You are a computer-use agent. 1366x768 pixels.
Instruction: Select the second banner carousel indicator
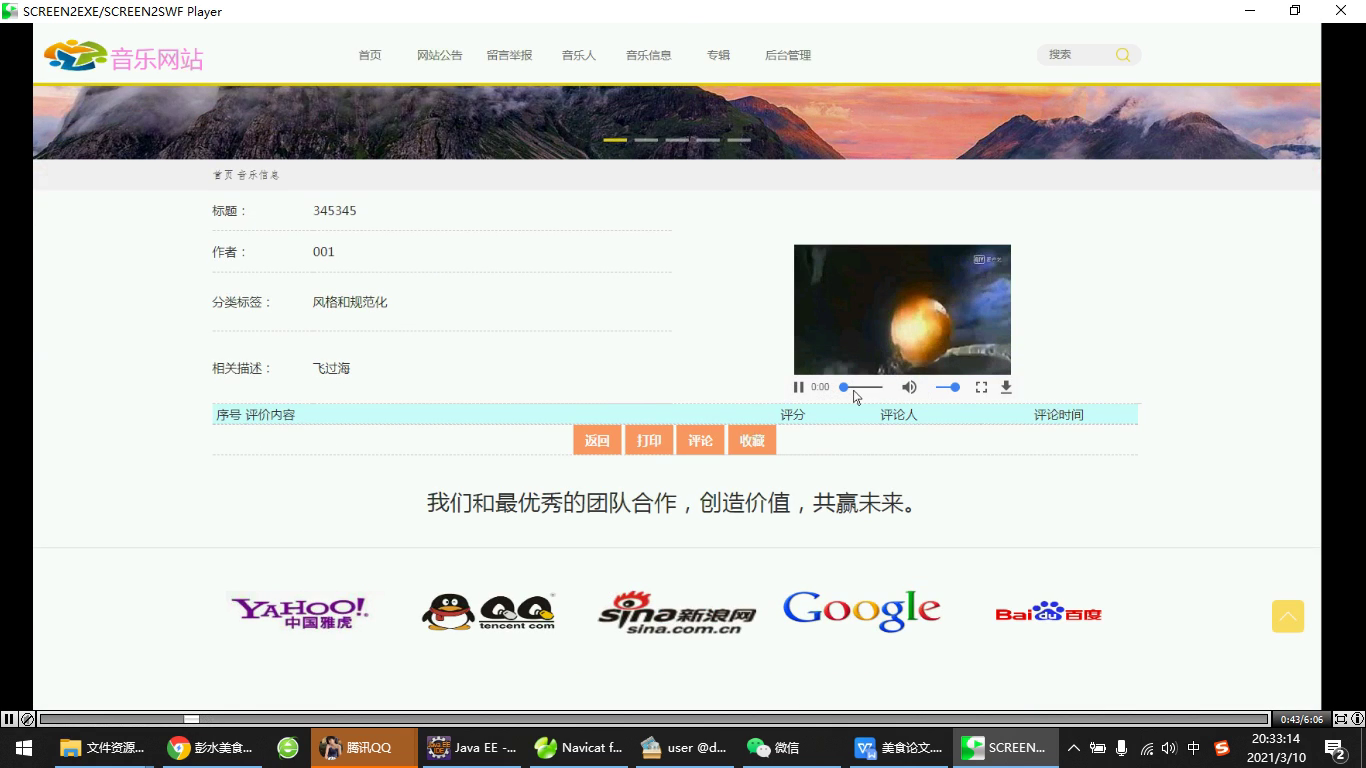tap(646, 140)
